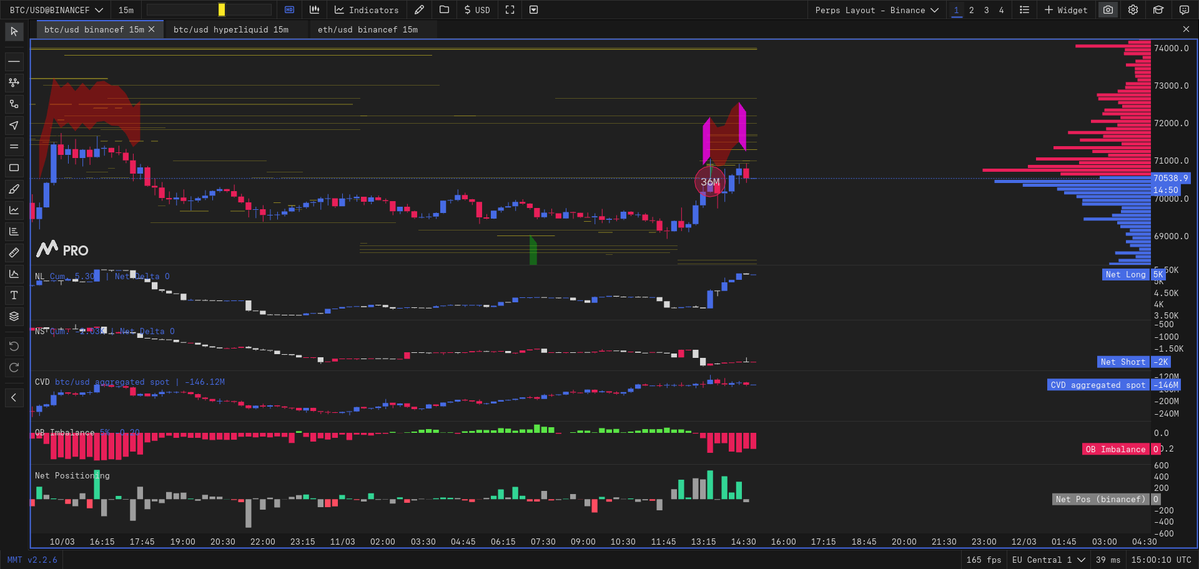The image size is (1199, 569).
Task: Toggle fullscreen chart mode
Action: point(510,10)
